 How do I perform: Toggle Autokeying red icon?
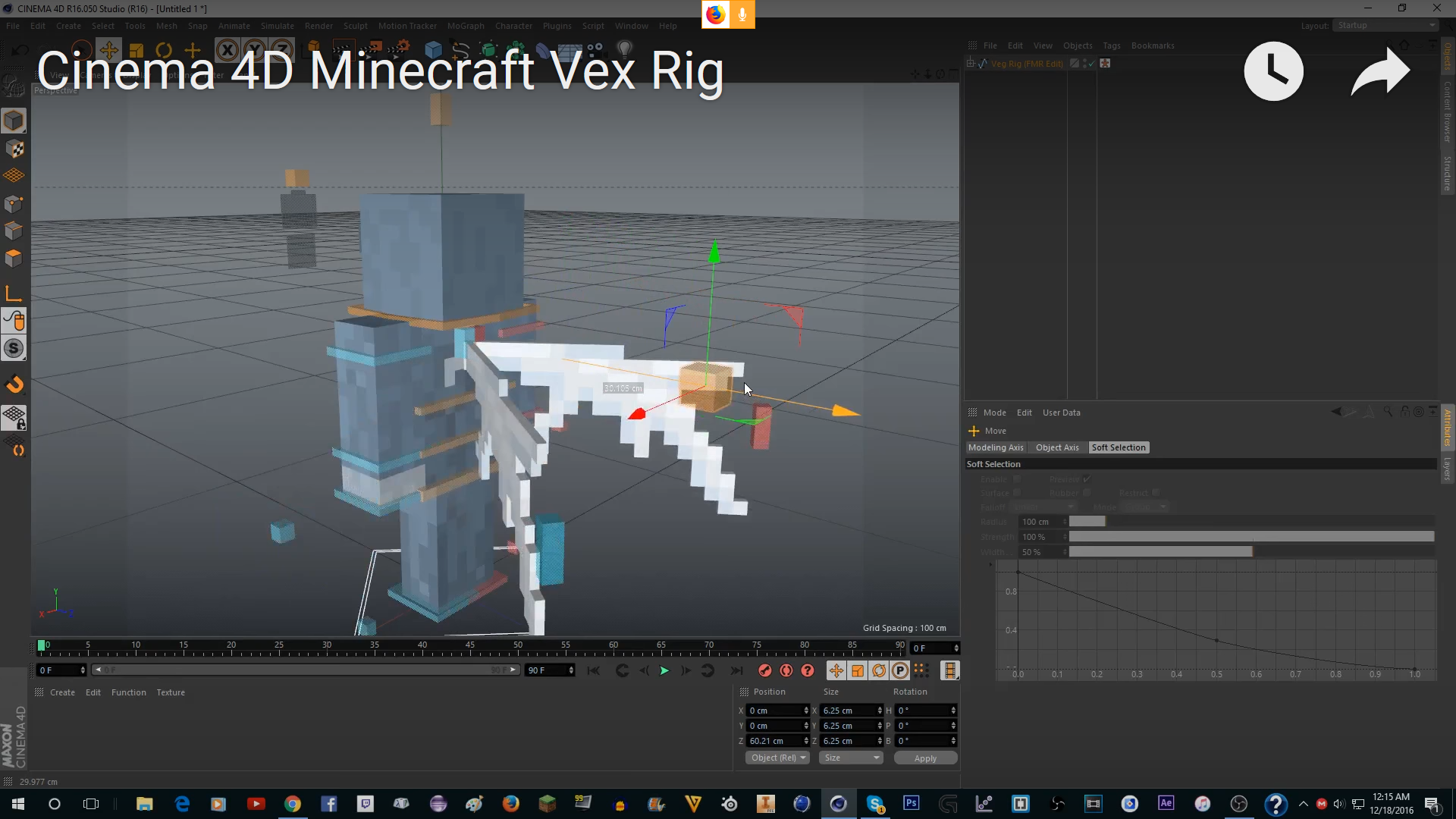(x=786, y=670)
